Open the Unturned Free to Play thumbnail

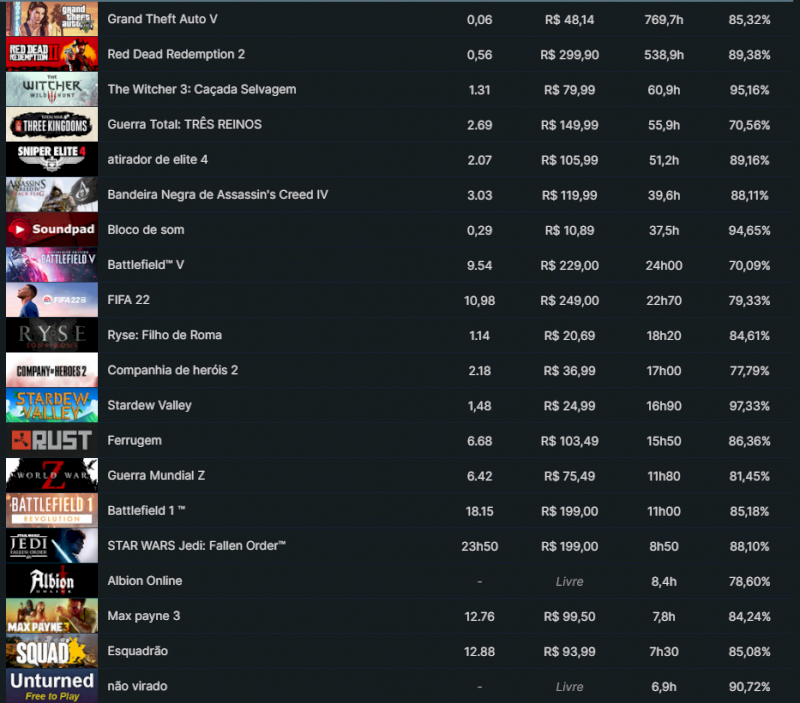52,686
